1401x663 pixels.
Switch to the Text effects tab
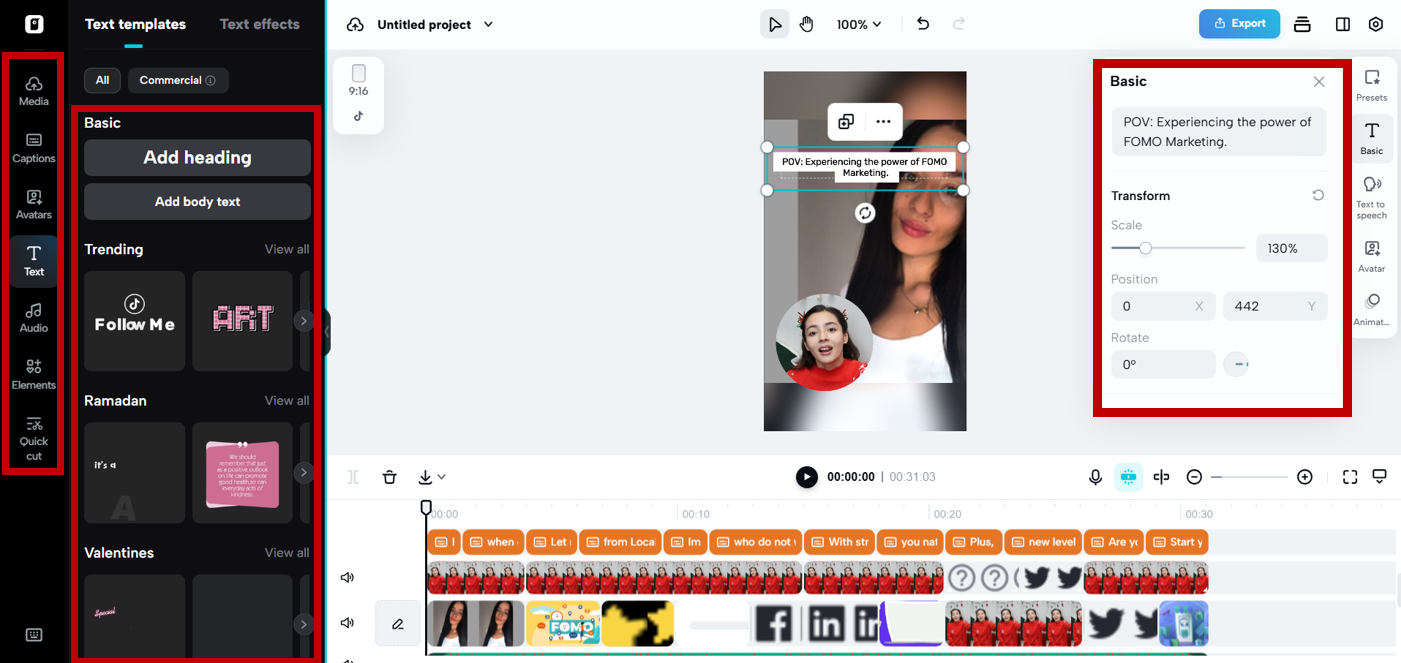pos(259,23)
